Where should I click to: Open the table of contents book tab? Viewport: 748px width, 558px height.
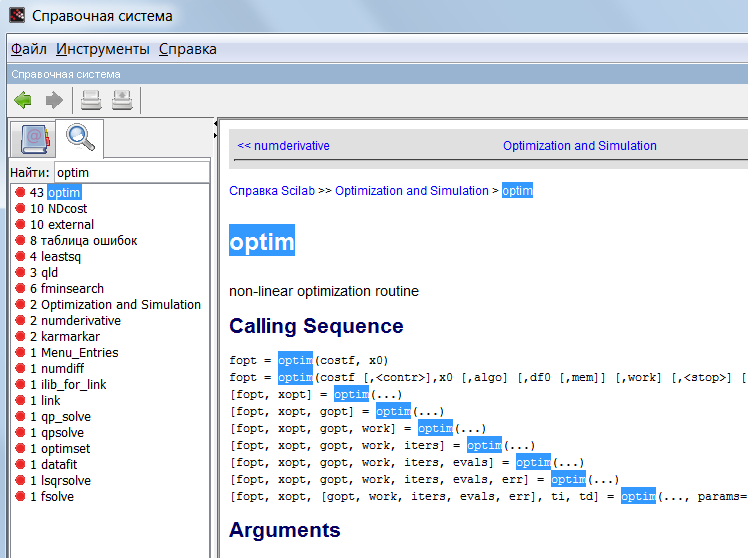coord(34,139)
